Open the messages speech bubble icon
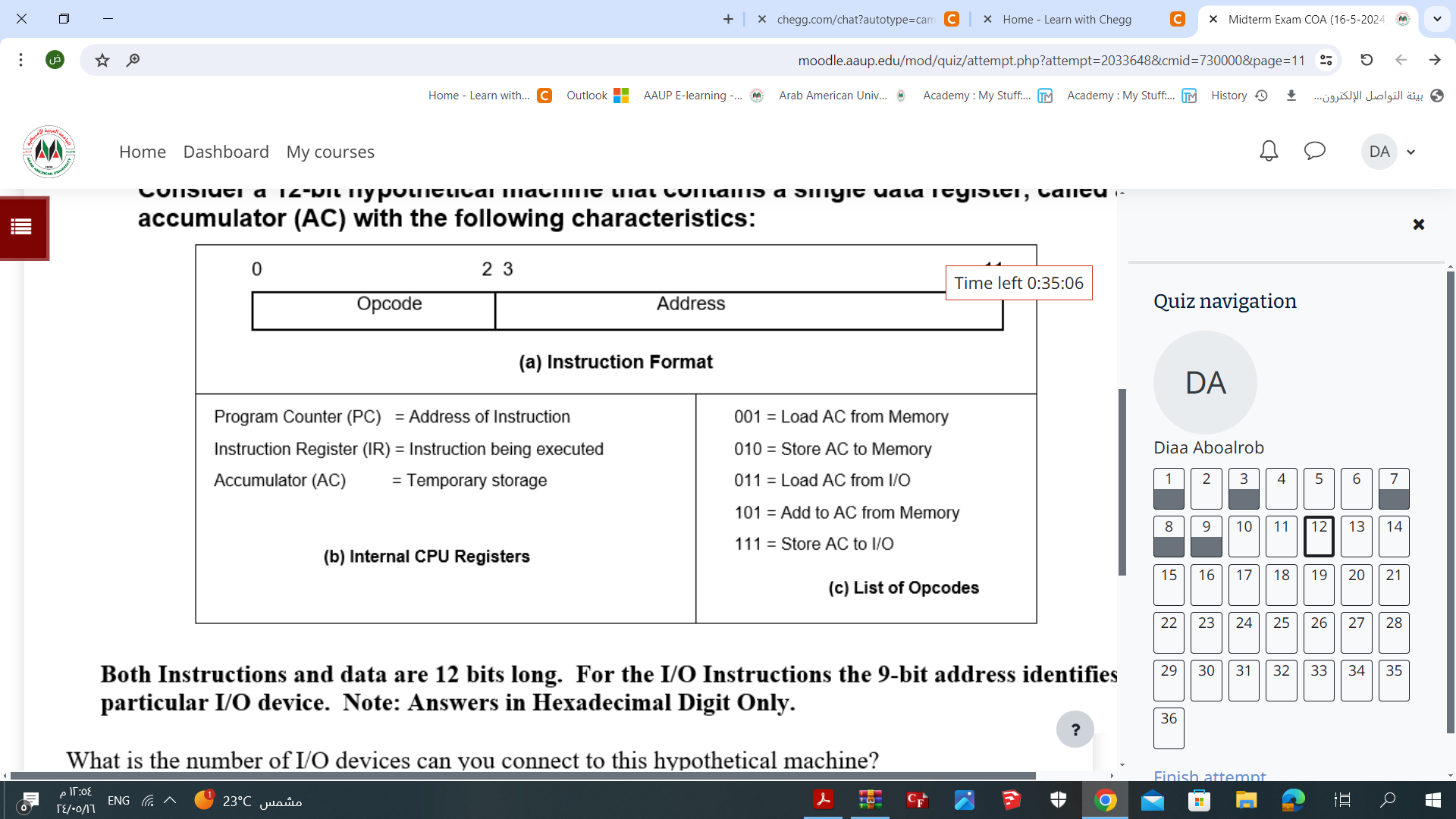Screen dimensions: 1456x819 (x=1314, y=151)
